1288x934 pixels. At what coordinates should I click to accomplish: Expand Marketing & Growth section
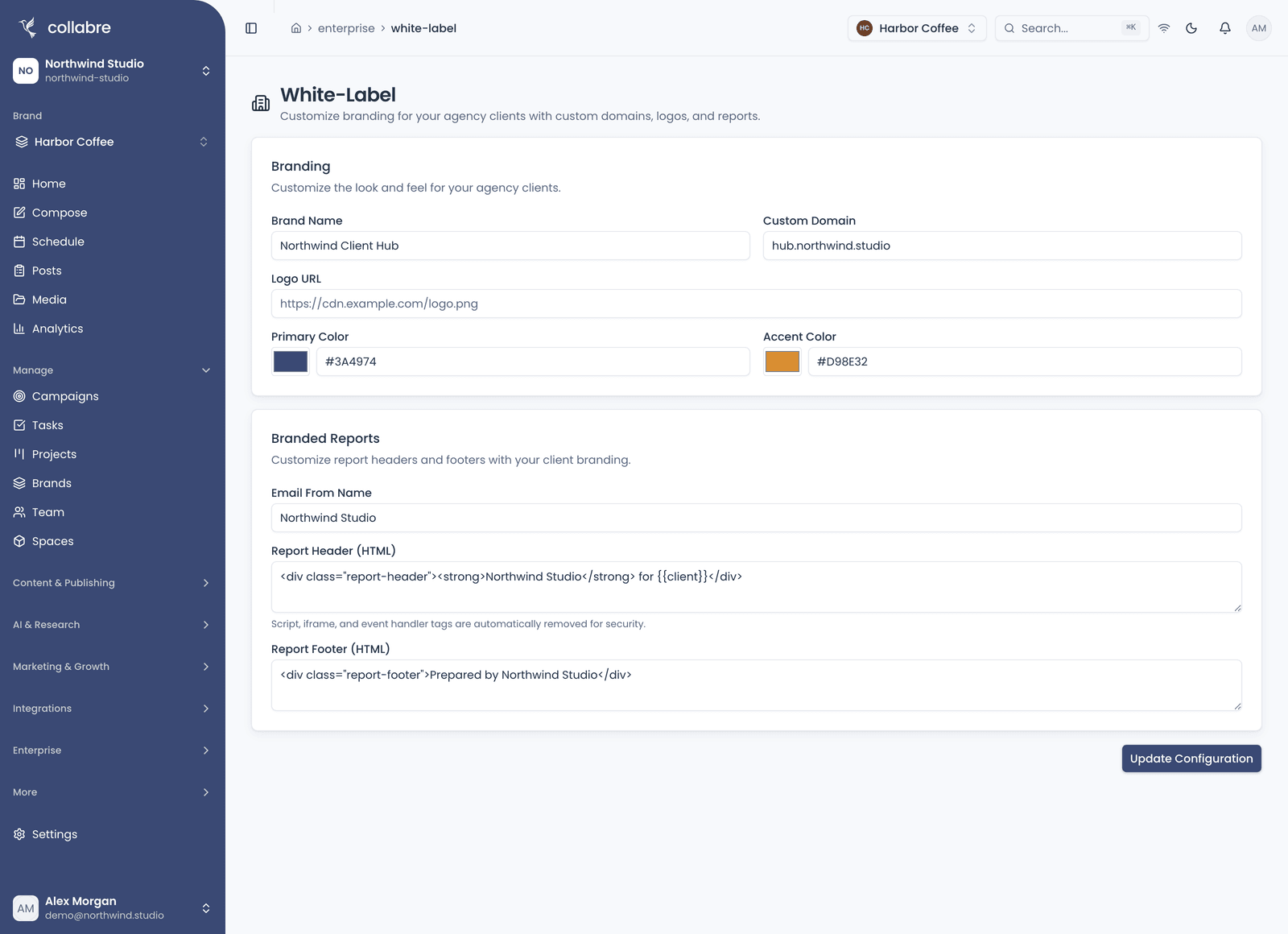113,667
